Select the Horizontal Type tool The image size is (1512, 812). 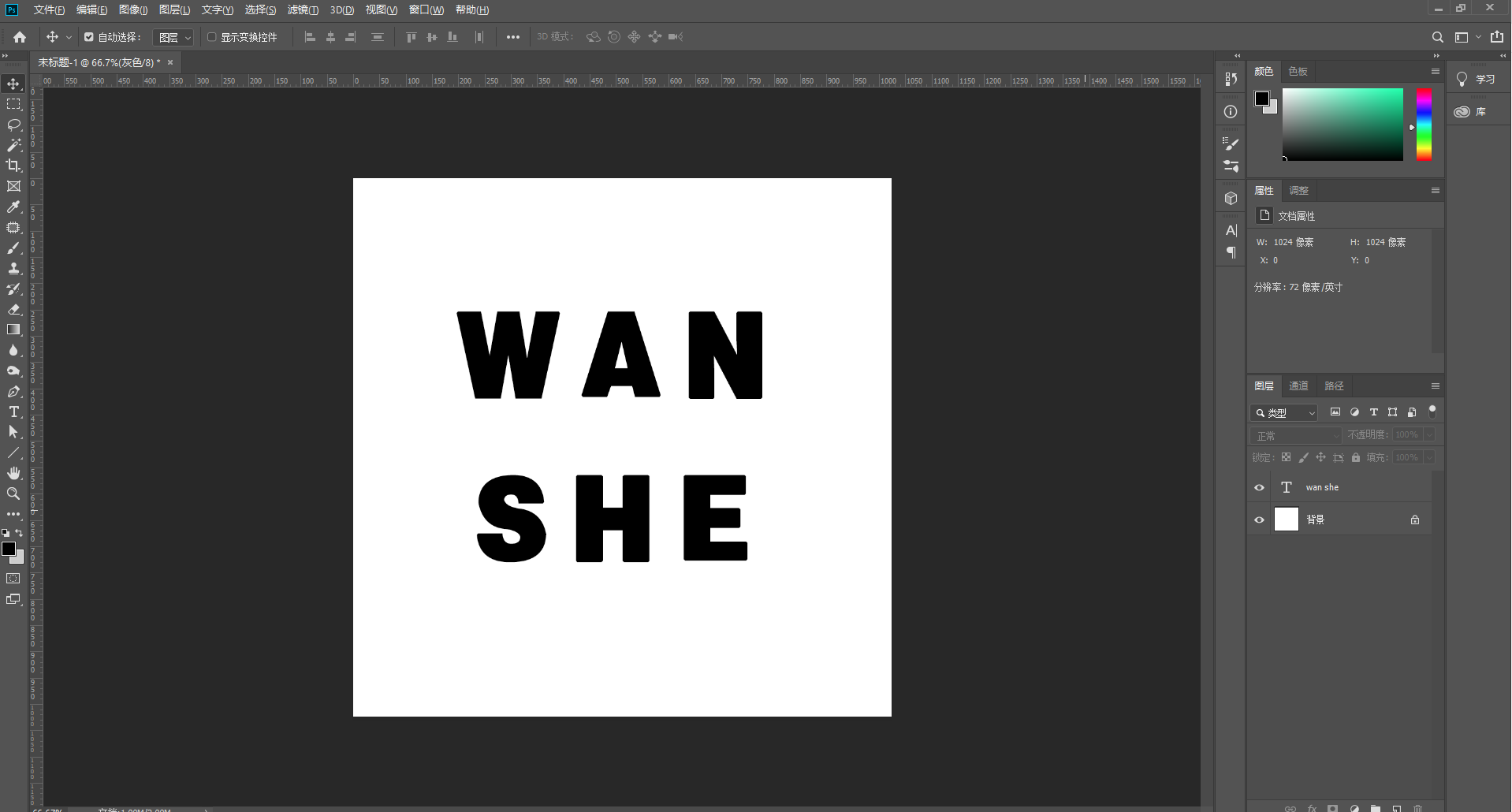[x=13, y=412]
